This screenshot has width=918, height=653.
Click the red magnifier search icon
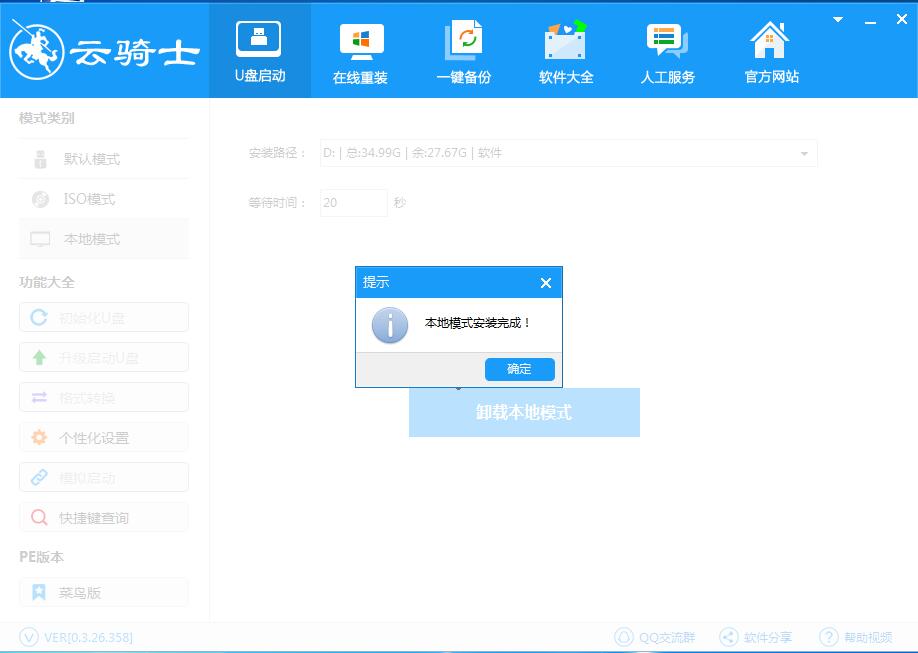(39, 517)
